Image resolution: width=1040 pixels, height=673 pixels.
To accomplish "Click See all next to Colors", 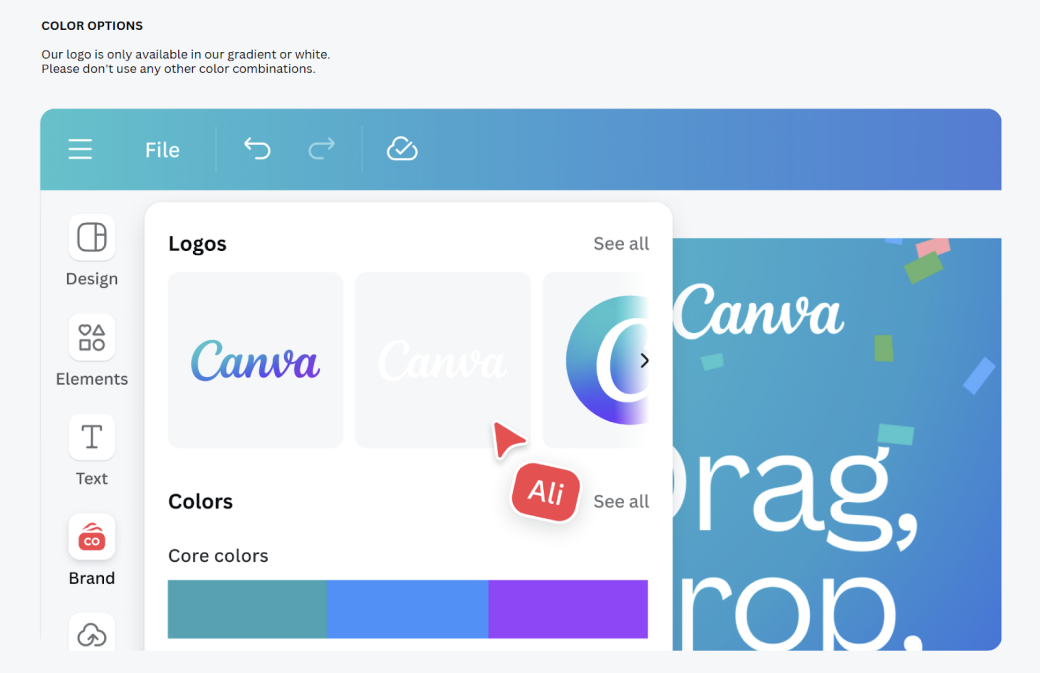I will [620, 501].
